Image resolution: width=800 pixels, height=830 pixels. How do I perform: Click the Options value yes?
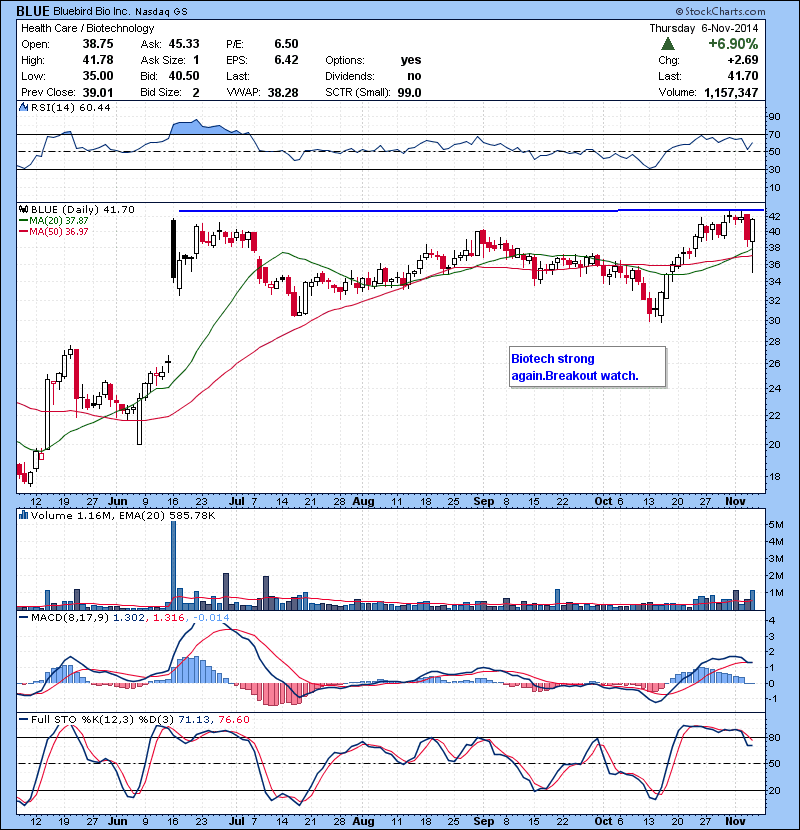411,60
